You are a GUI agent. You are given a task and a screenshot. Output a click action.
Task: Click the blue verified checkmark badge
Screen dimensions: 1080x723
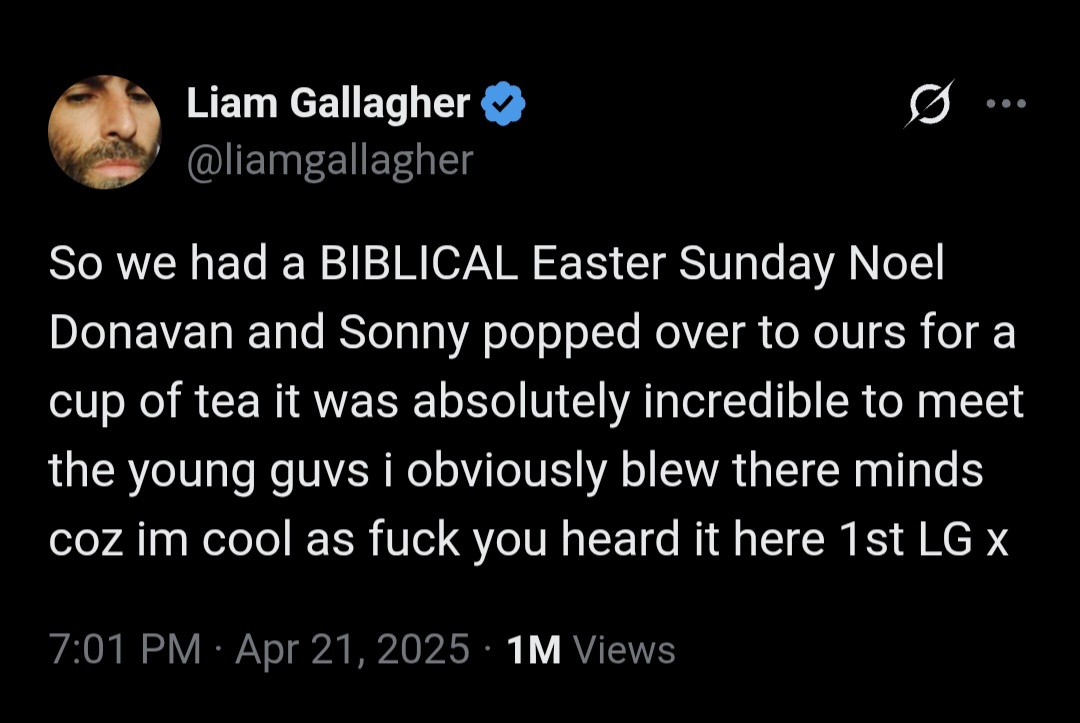coord(503,103)
